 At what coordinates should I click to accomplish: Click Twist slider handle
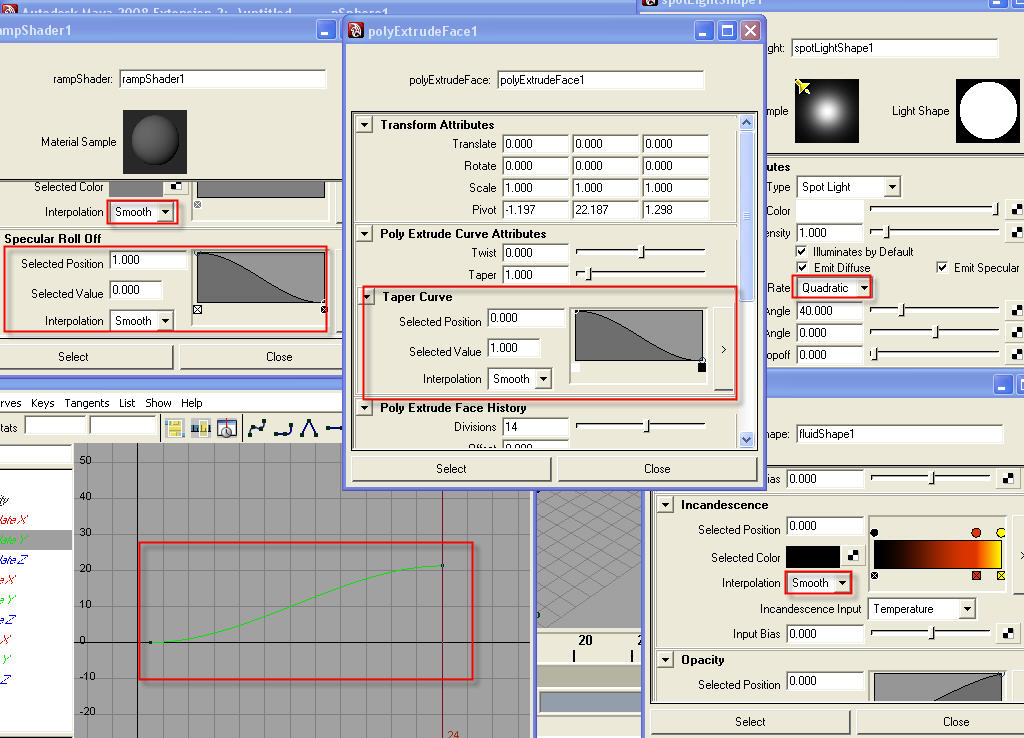pos(641,252)
